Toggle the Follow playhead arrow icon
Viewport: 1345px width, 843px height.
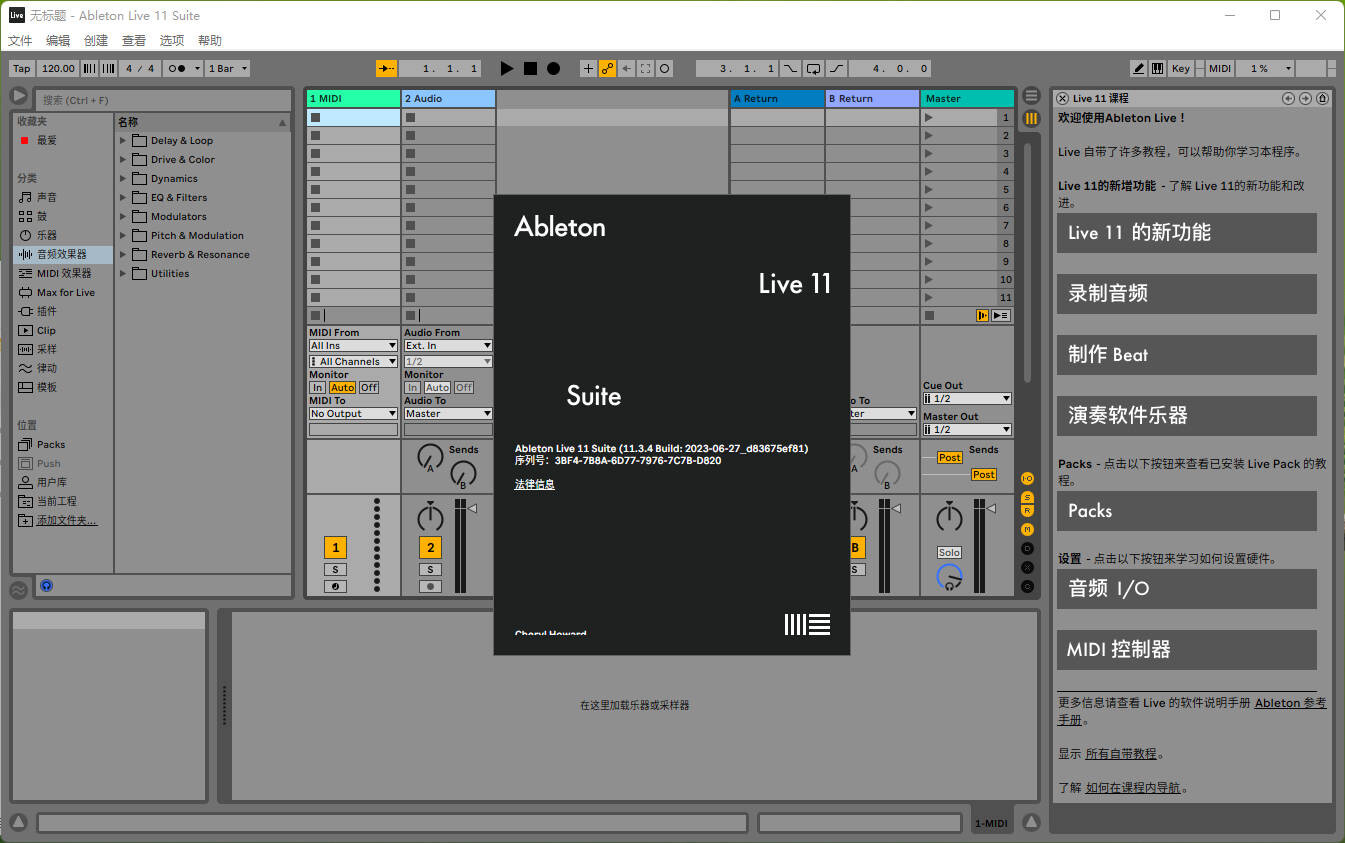(x=386, y=68)
